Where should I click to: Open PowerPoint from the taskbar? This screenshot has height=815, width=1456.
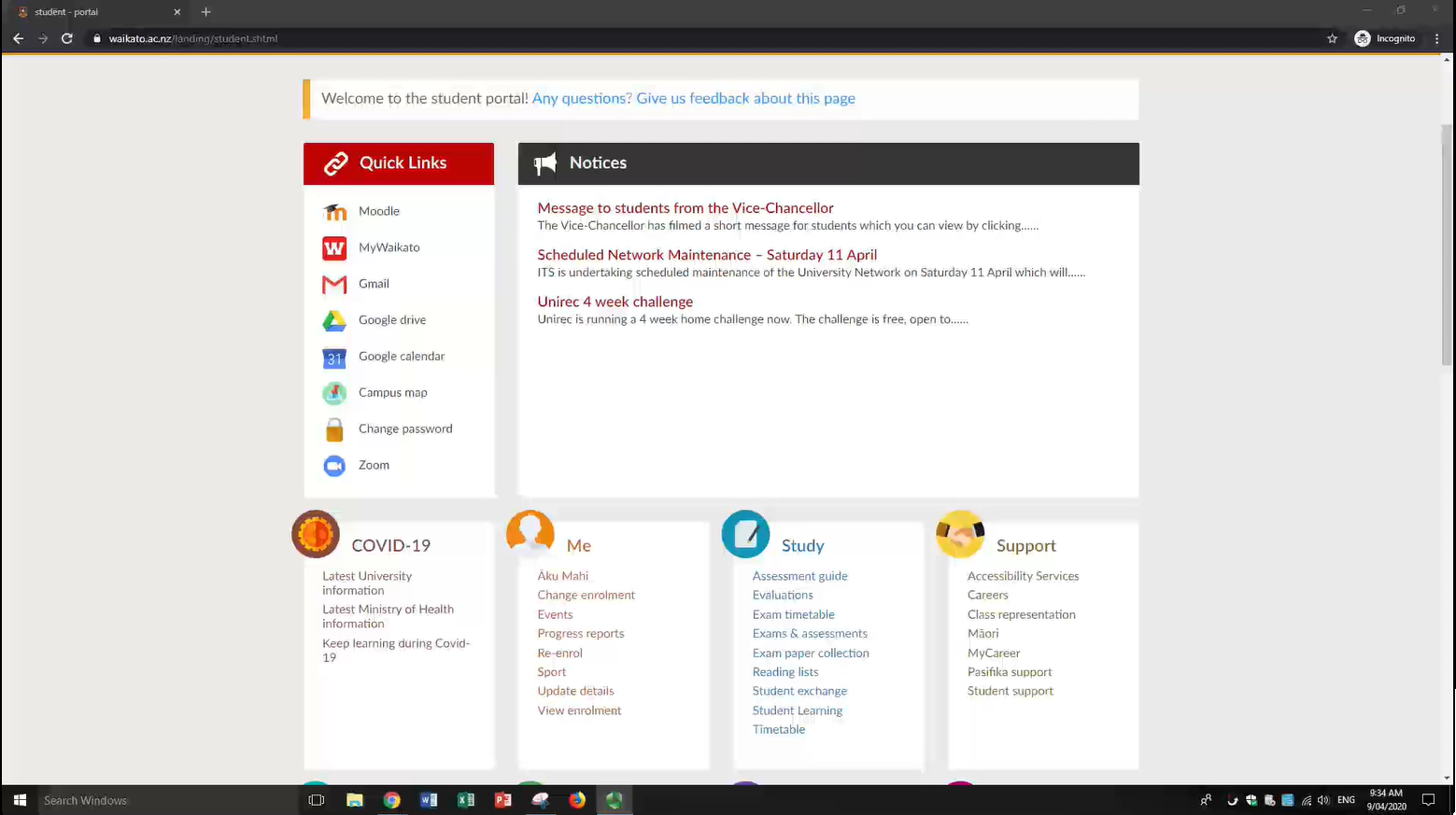point(502,800)
